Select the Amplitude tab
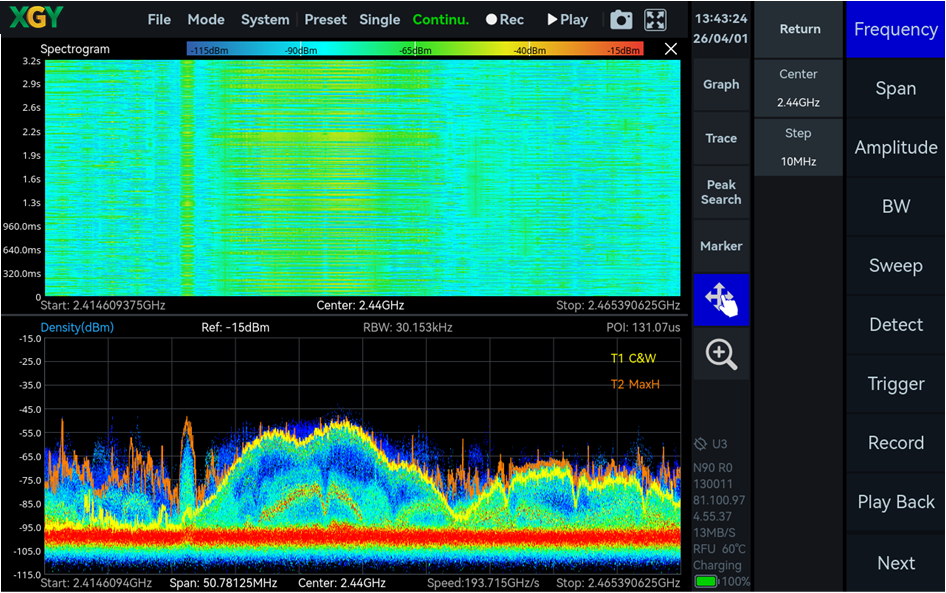 [x=896, y=147]
